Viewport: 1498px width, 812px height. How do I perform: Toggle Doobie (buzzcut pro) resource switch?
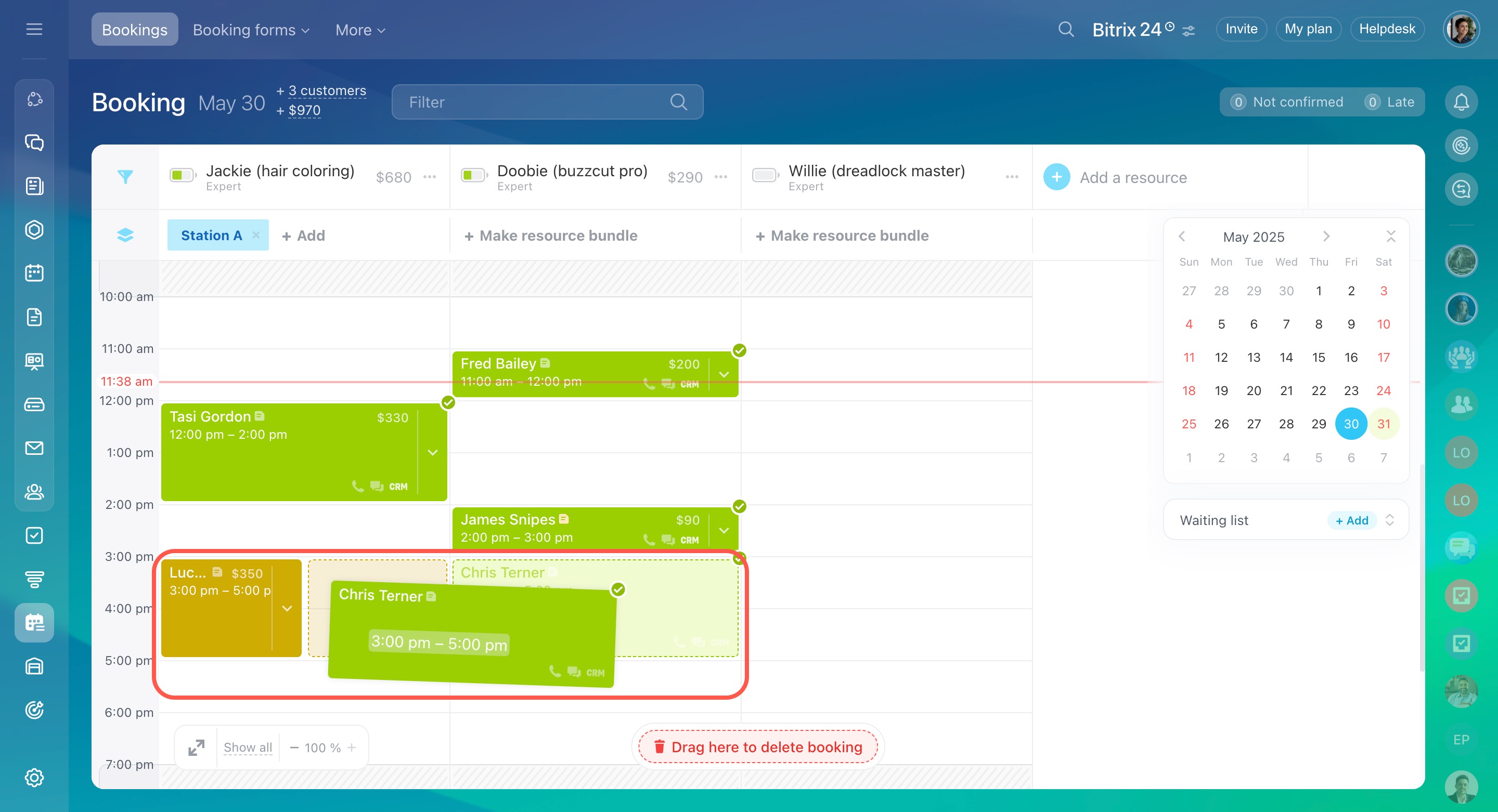tap(473, 176)
